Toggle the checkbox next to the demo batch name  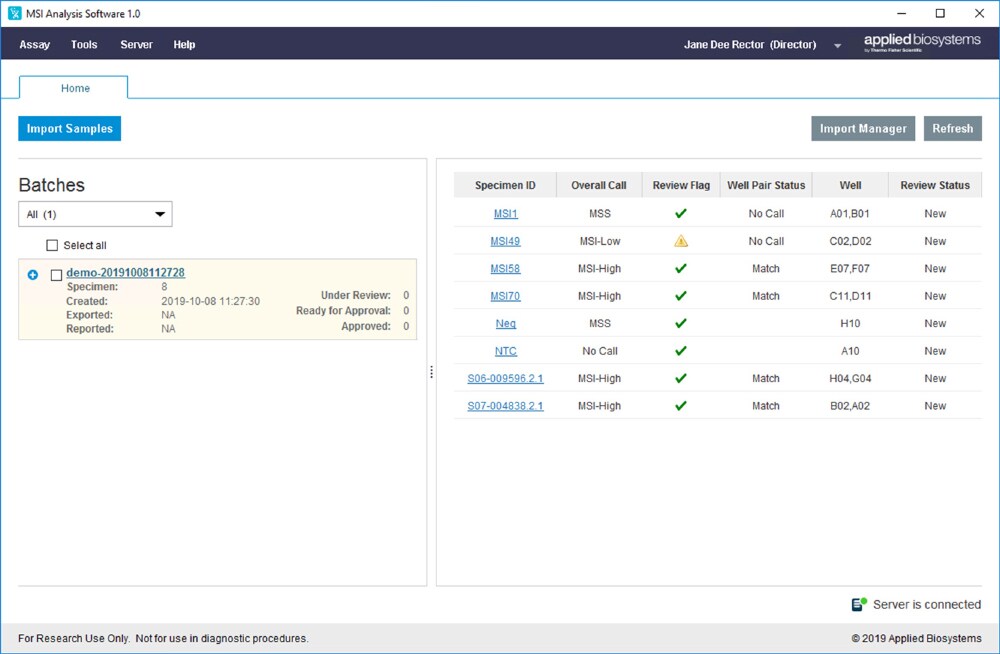(56, 273)
